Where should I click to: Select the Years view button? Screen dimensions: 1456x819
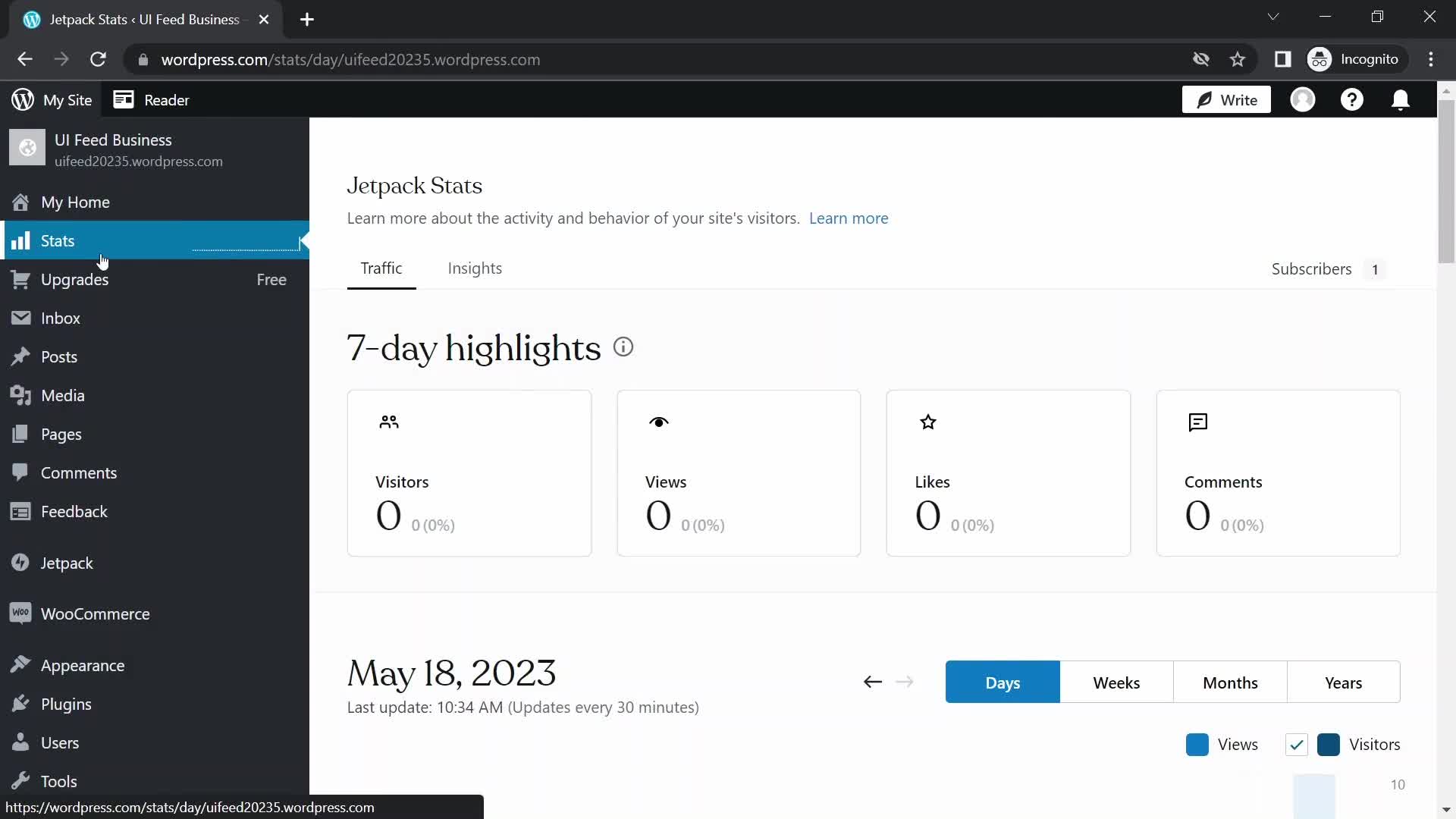(1343, 682)
